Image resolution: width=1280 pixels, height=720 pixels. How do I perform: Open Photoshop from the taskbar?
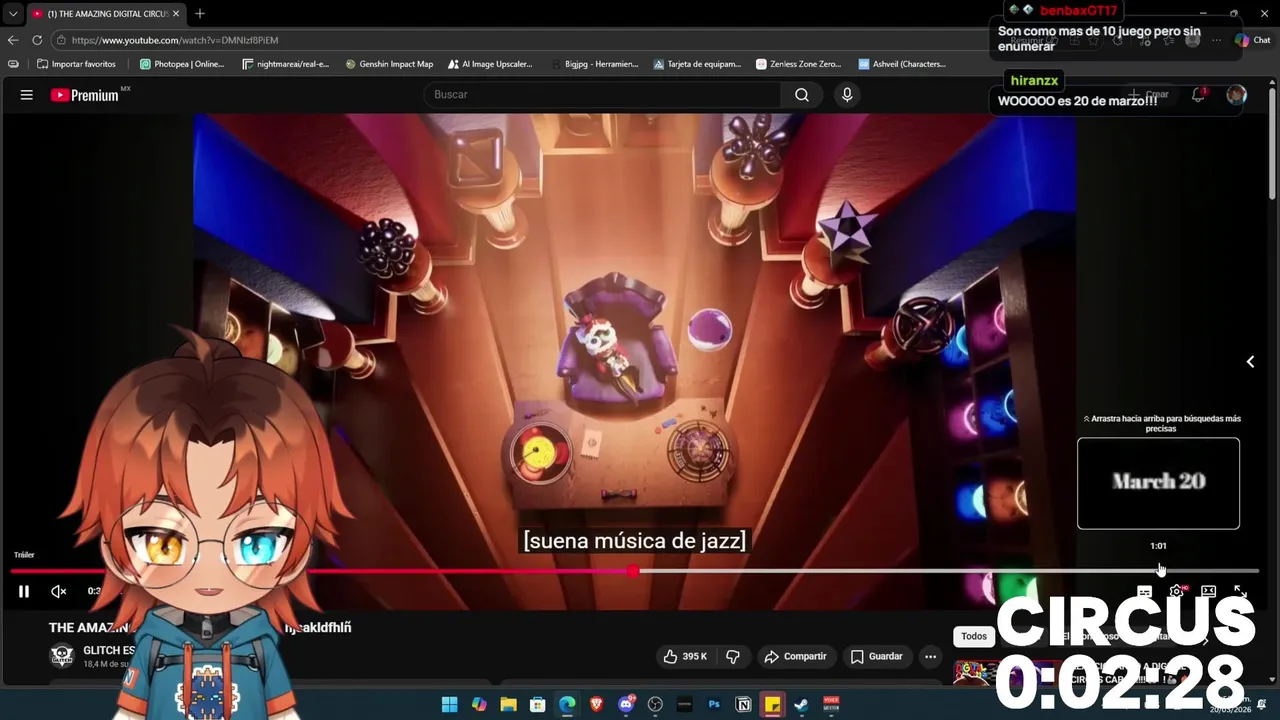click(714, 704)
